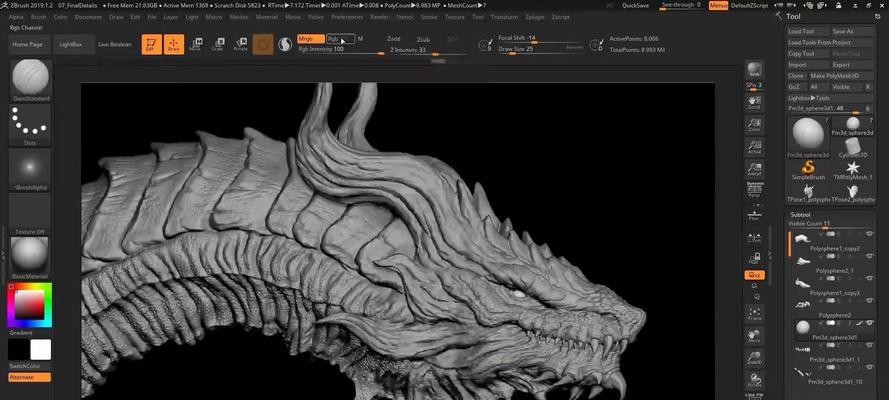
Task: Click the Zoom canvas icon
Action: pyautogui.click(x=754, y=125)
